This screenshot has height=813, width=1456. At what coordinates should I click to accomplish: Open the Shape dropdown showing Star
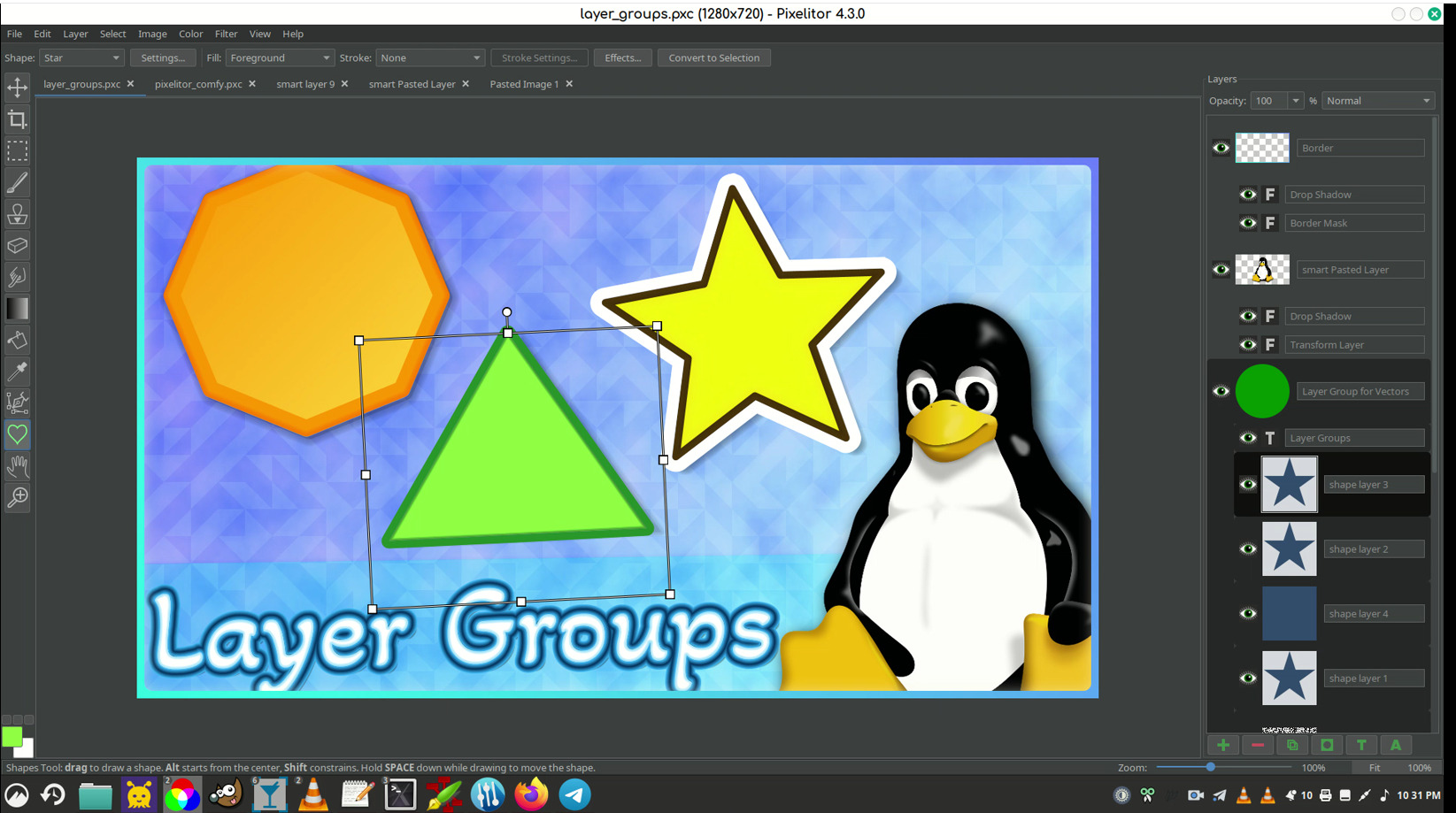tap(81, 57)
